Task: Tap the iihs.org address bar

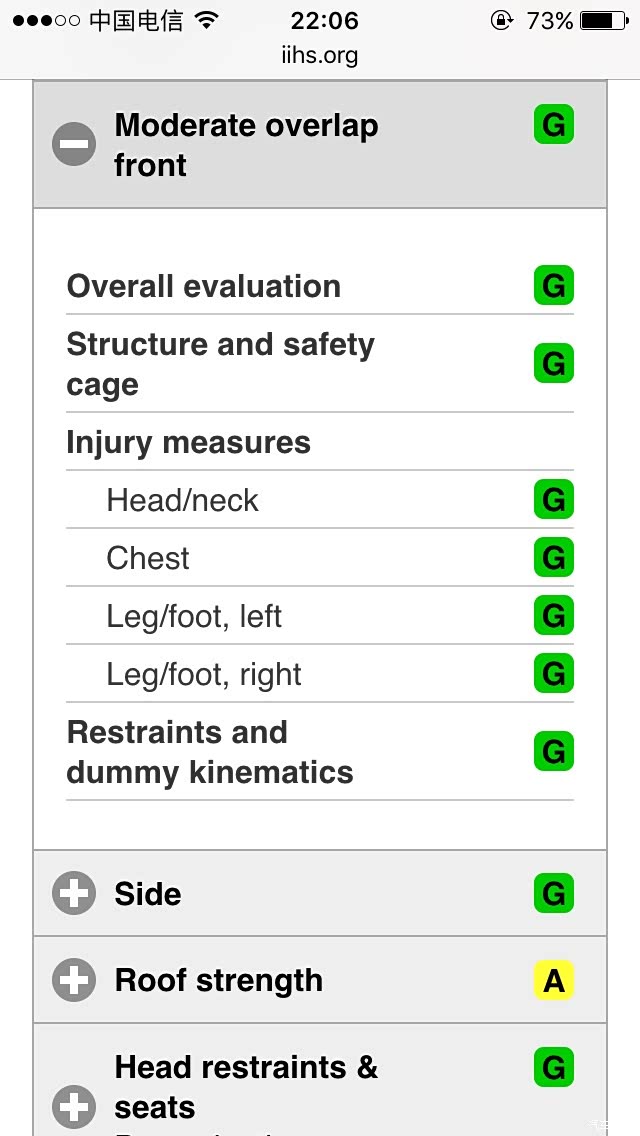Action: pyautogui.click(x=320, y=56)
